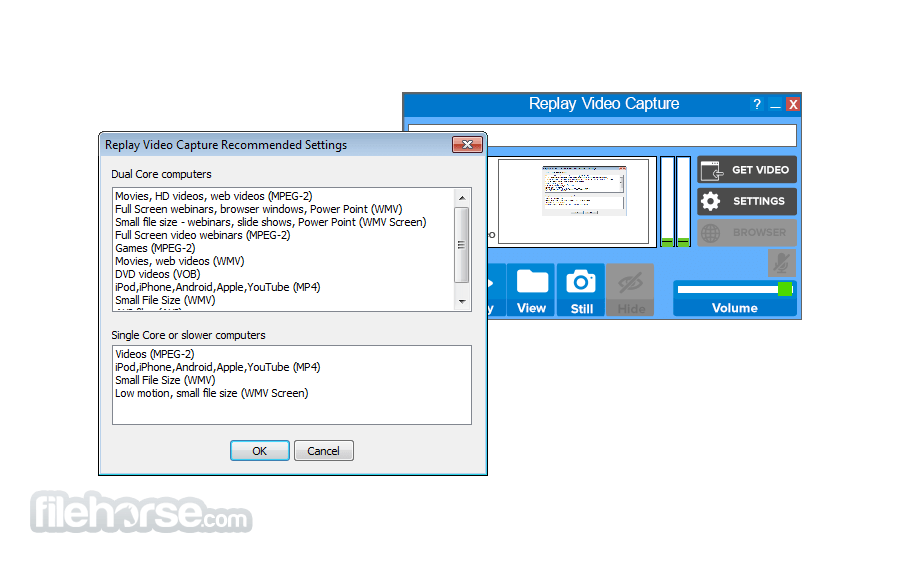Select "Small File Size (WMV)" in Single Core list
This screenshot has width=900, height=563.
[x=165, y=380]
